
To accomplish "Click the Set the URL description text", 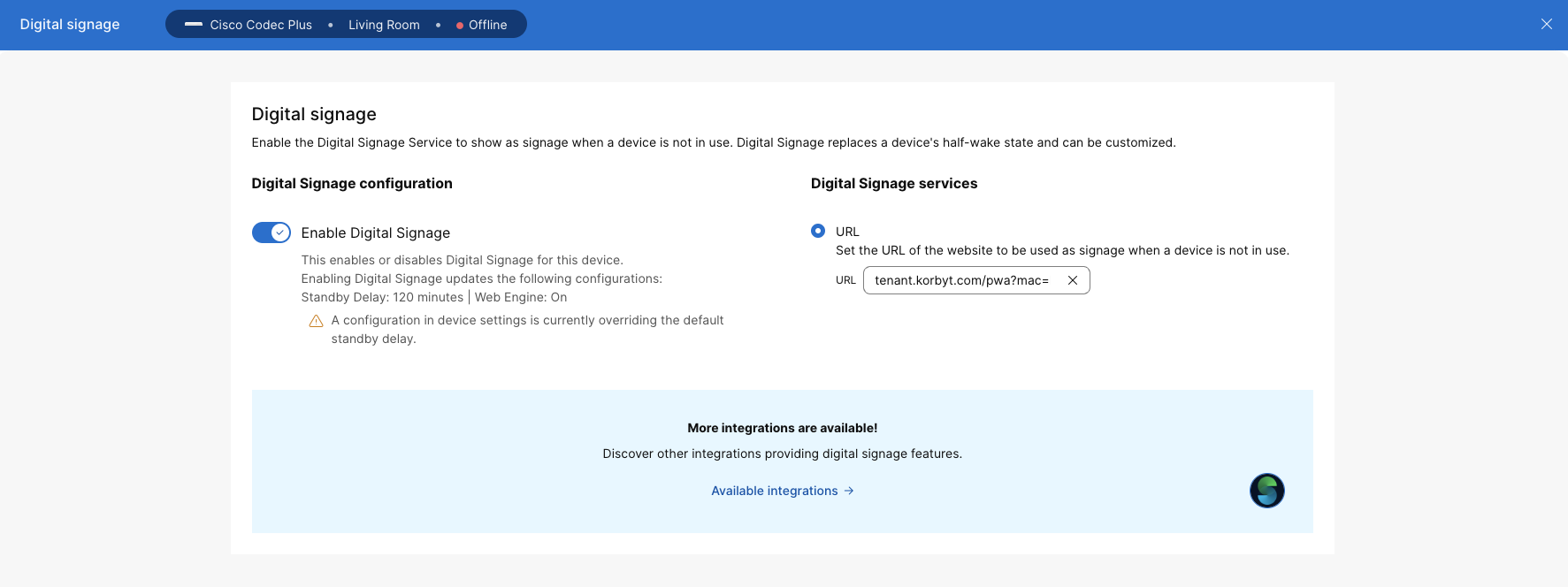I will [x=1062, y=250].
